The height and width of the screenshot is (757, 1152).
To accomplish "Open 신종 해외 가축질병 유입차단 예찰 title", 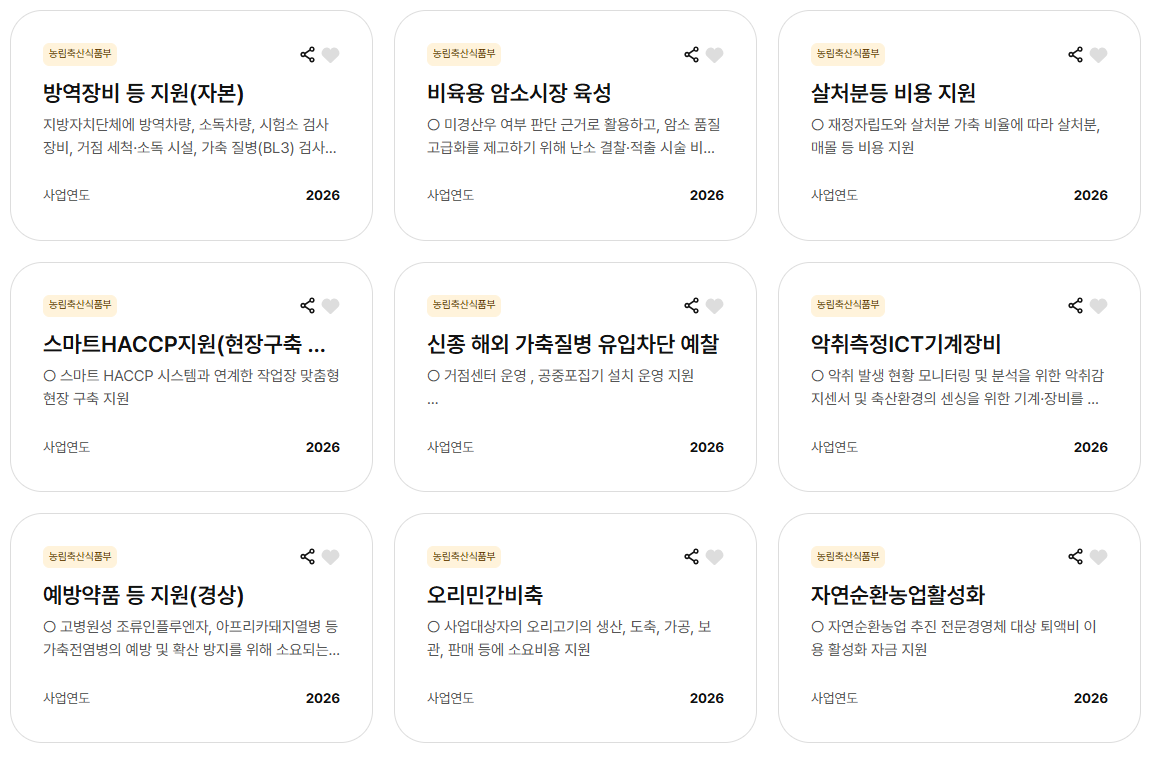I will click(572, 345).
